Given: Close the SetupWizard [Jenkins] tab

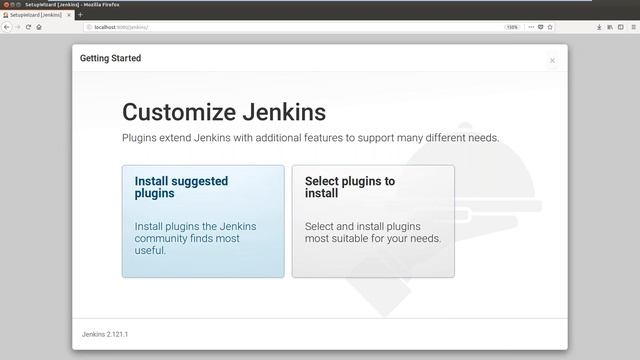Looking at the screenshot, I should tap(69, 15).
